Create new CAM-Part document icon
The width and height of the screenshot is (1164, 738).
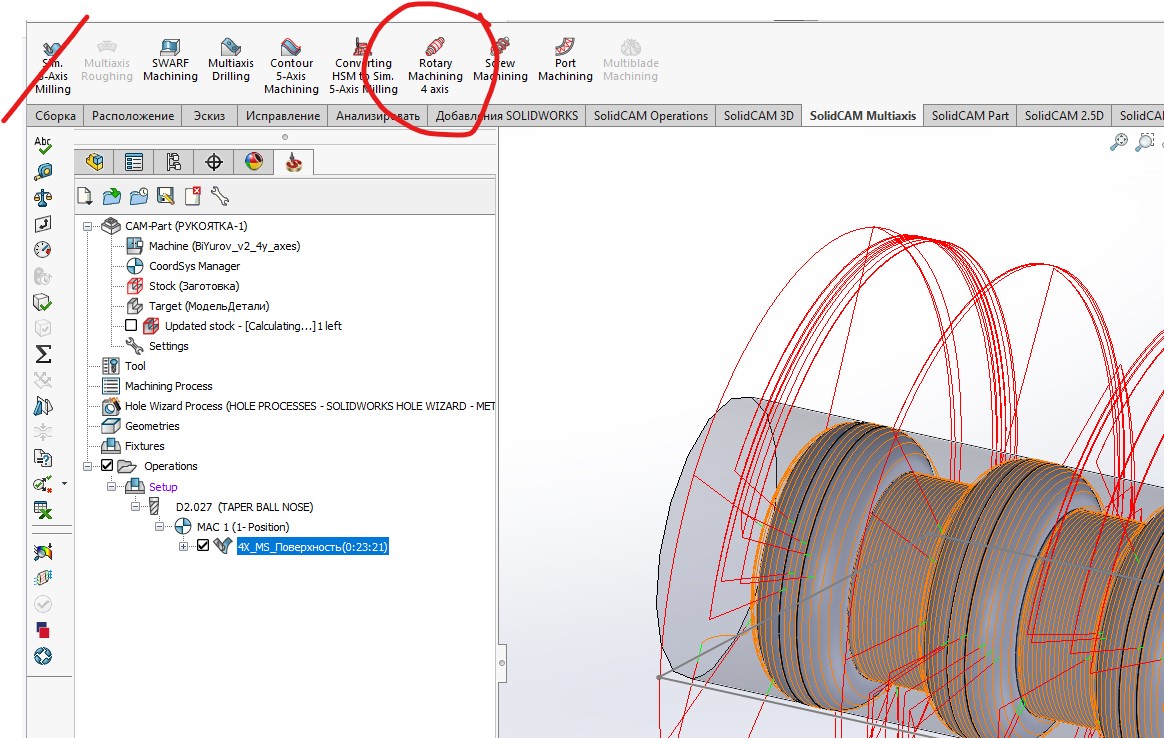click(x=85, y=196)
